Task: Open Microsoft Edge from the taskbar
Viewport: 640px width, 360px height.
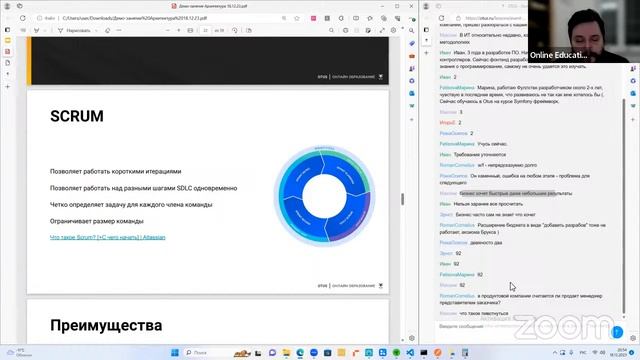Action: click(x=300, y=353)
